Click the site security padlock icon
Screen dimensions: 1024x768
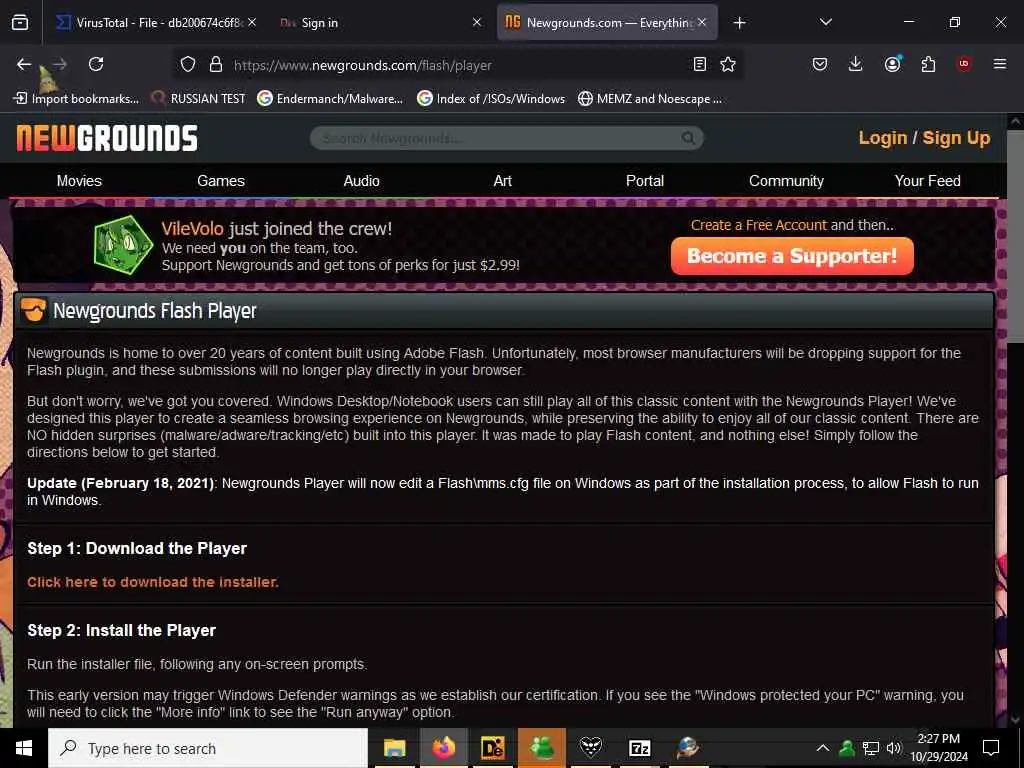(x=216, y=65)
